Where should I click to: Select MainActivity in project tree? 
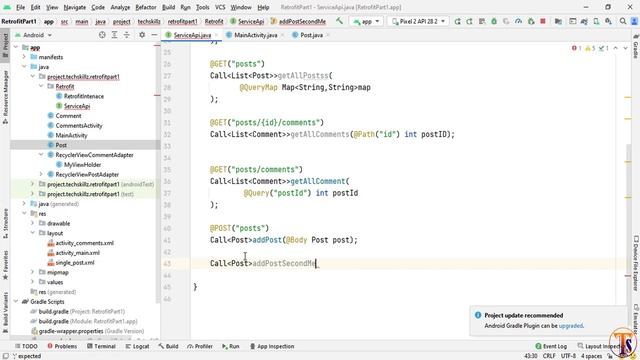coord(71,136)
